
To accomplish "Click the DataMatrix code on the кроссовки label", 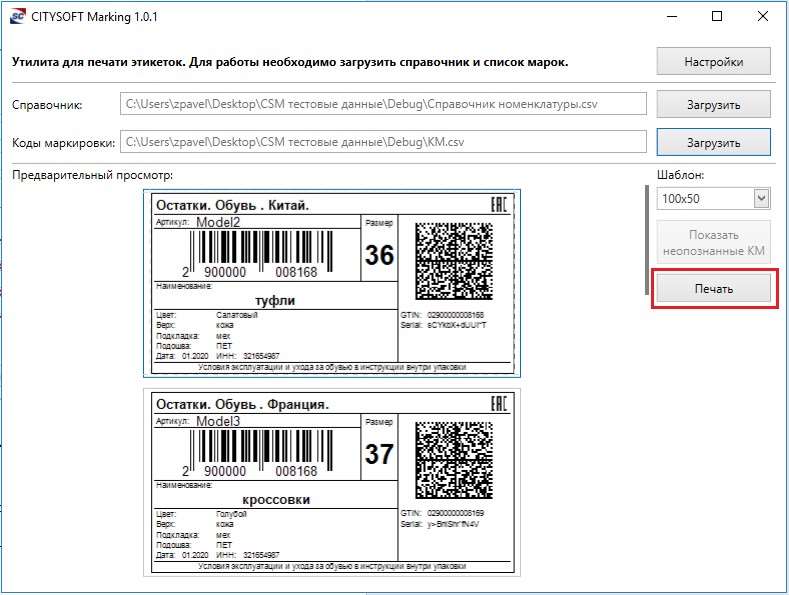I will [455, 458].
